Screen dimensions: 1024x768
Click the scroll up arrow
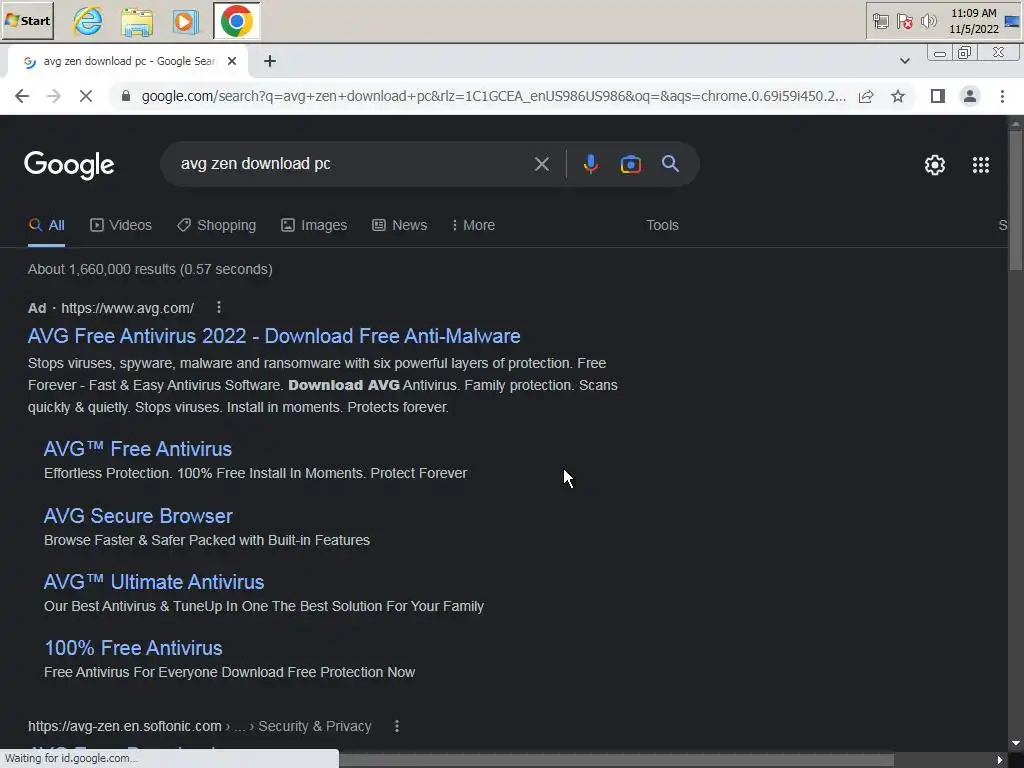pos(1016,123)
